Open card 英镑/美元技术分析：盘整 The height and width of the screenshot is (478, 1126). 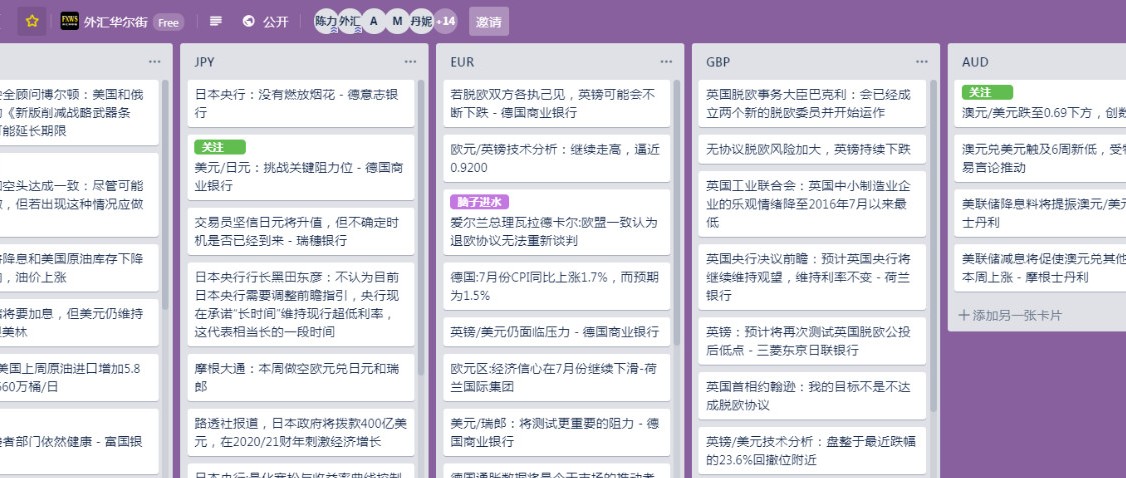click(813, 450)
